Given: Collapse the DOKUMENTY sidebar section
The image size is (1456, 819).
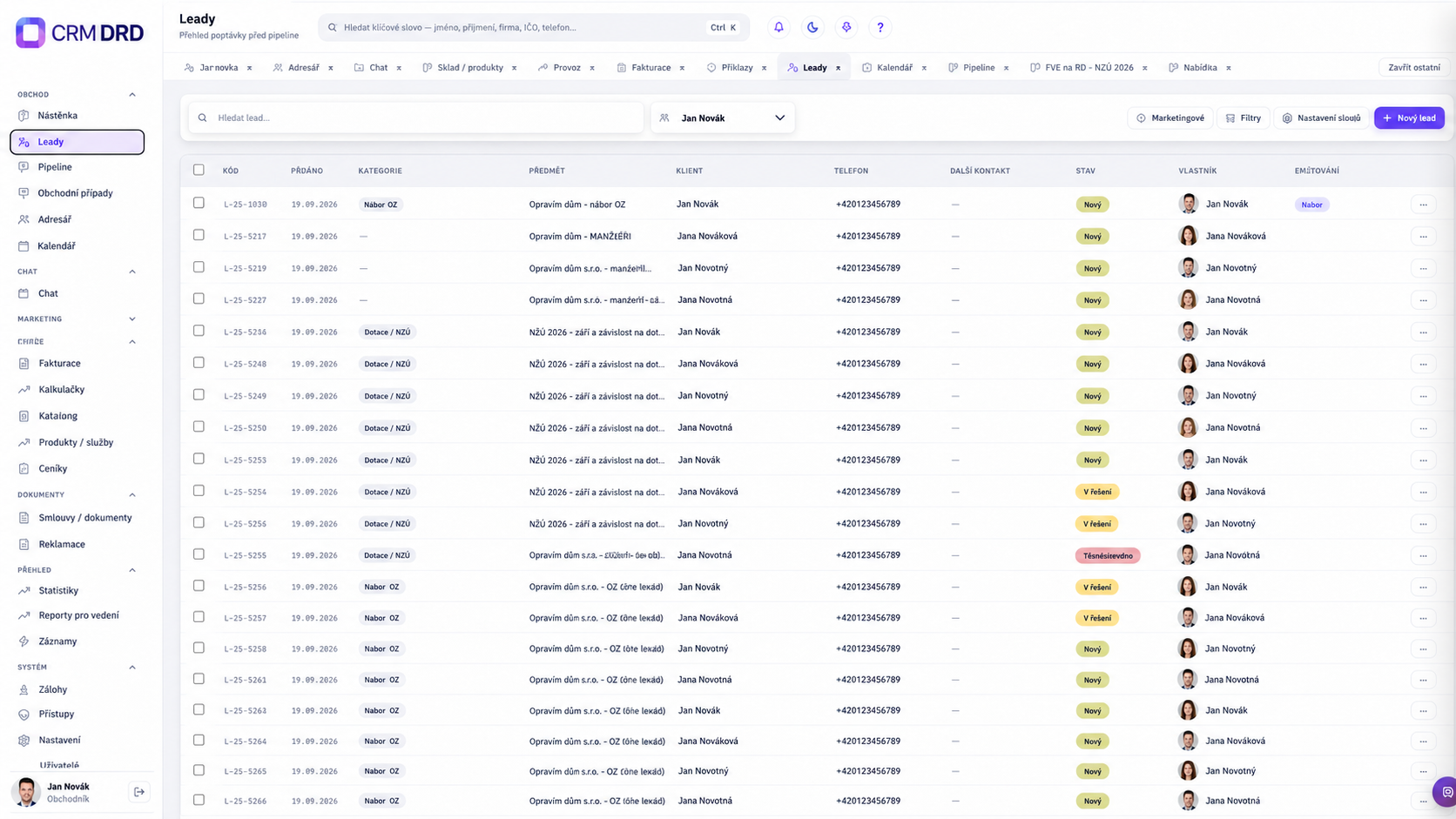Looking at the screenshot, I should pos(132,495).
